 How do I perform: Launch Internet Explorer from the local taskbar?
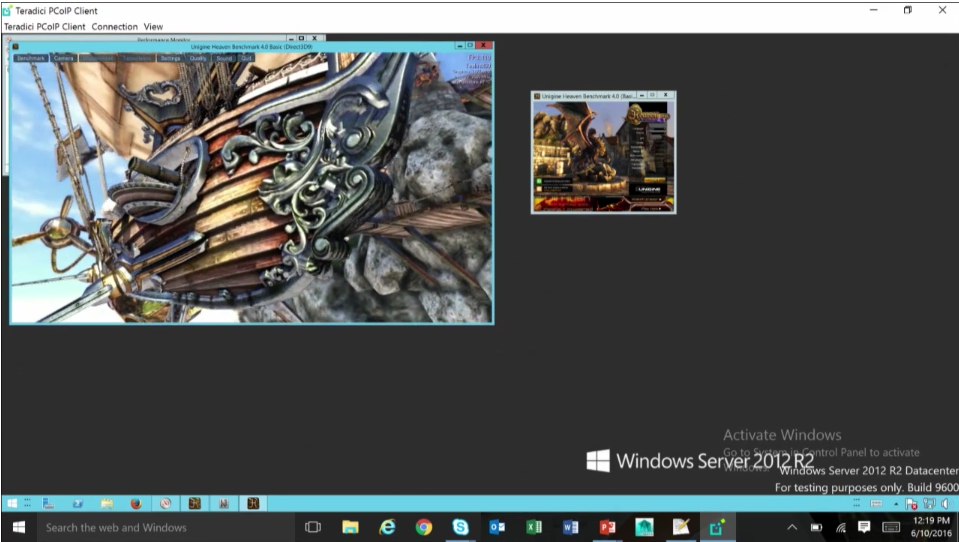click(387, 527)
